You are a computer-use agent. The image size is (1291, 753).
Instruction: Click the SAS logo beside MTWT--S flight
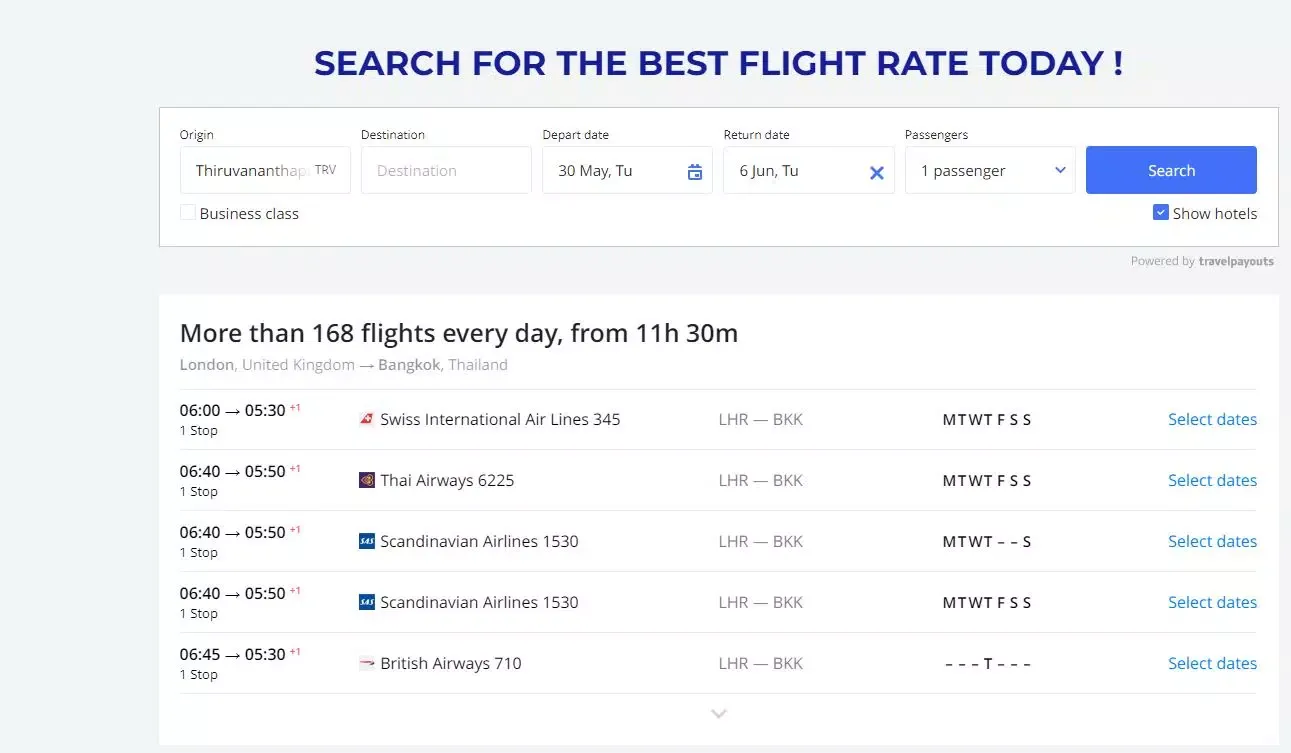point(367,541)
